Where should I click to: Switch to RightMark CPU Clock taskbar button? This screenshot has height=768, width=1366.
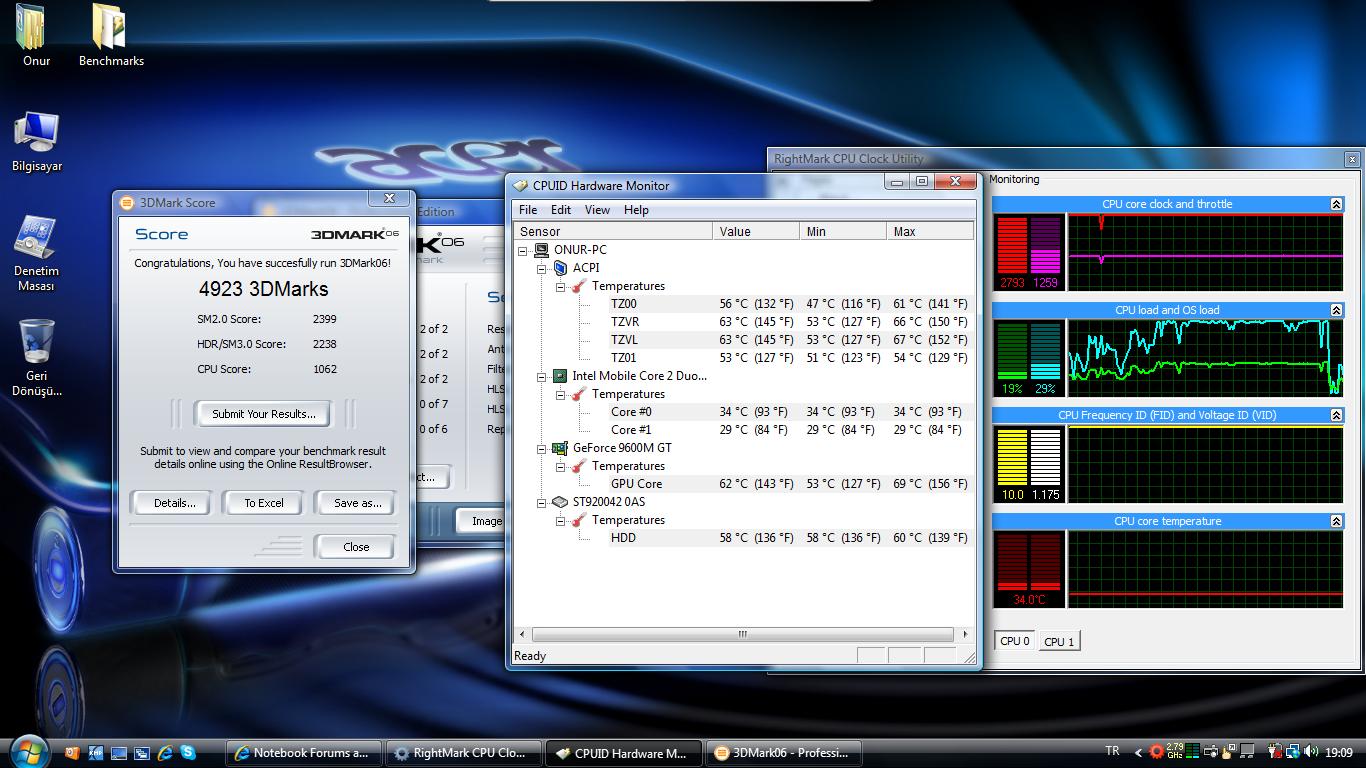463,753
